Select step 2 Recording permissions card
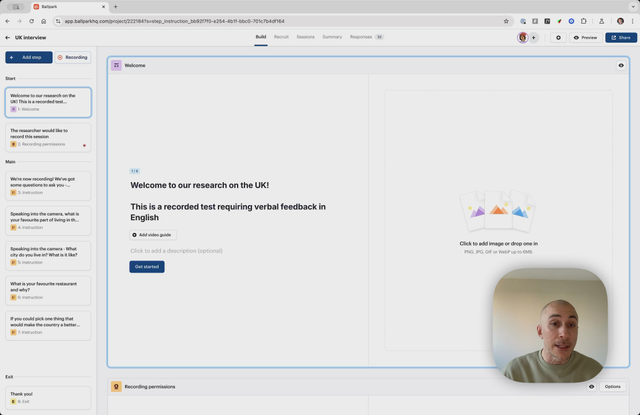Image resolution: width=640 pixels, height=415 pixels. pos(48,137)
